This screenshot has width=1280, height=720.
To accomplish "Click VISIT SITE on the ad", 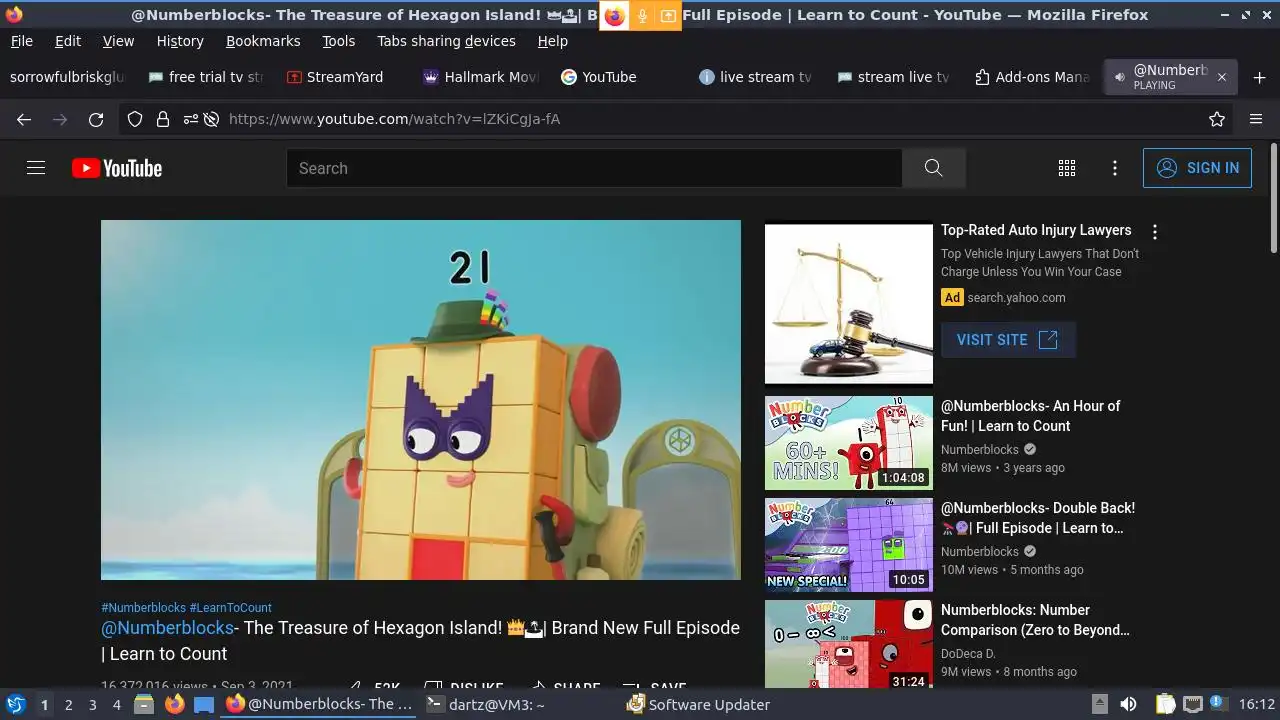I will (1008, 340).
